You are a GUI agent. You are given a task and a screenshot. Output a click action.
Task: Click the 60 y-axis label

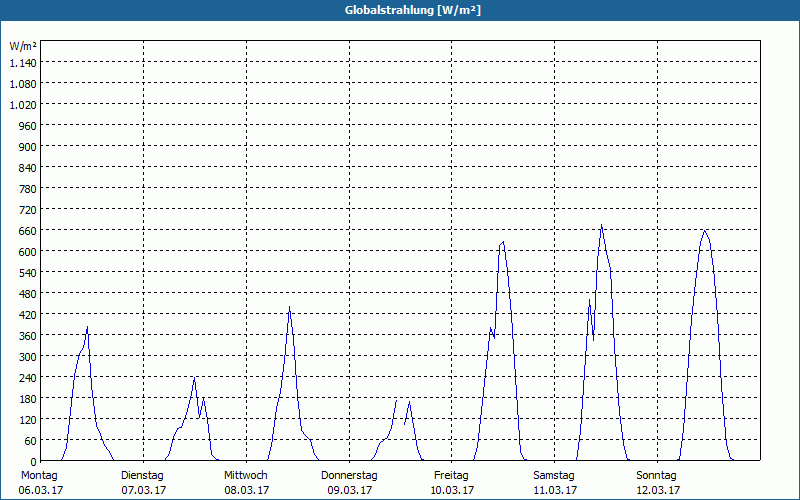(x=31, y=440)
